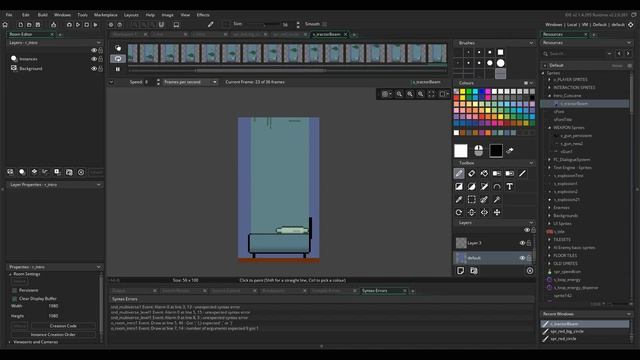
Task: Click the Move/translate arrows tool
Action: (x=497, y=212)
